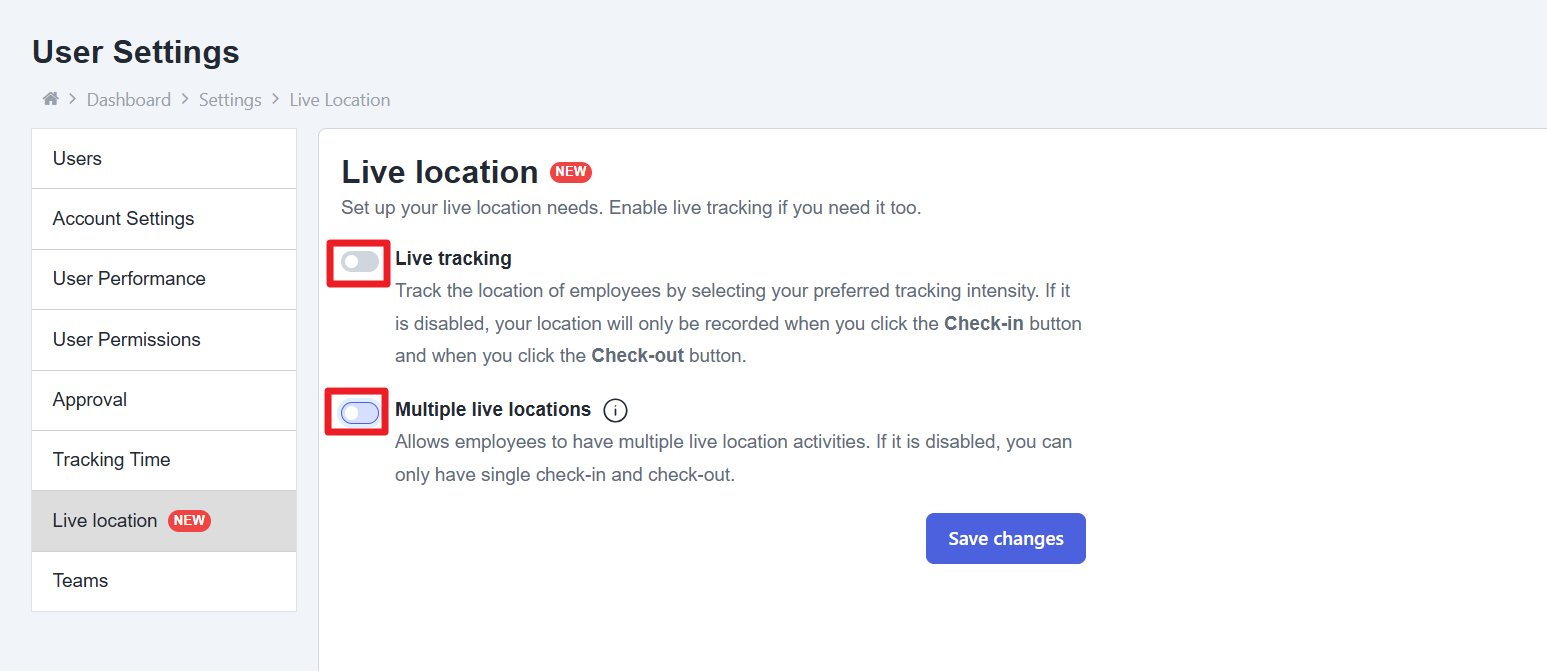The width and height of the screenshot is (1547, 671).
Task: Open the Users section in the sidebar
Action: click(x=78, y=159)
